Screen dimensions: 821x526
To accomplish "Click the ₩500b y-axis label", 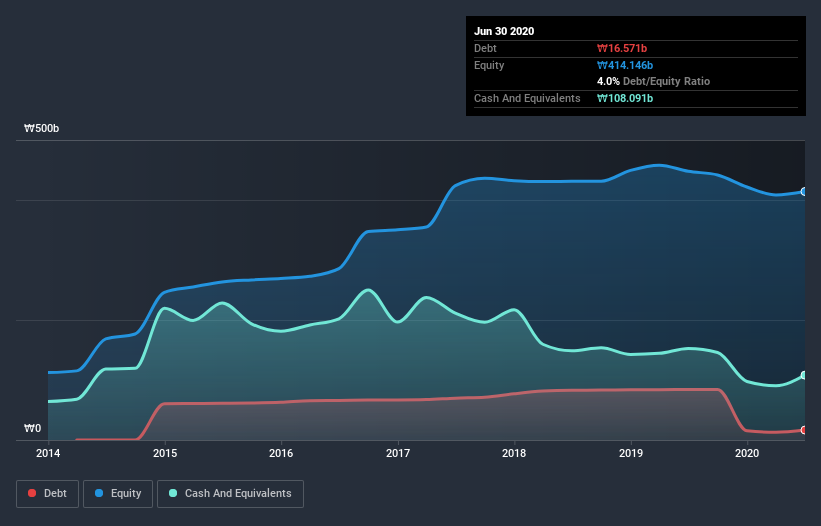I will click(x=41, y=129).
